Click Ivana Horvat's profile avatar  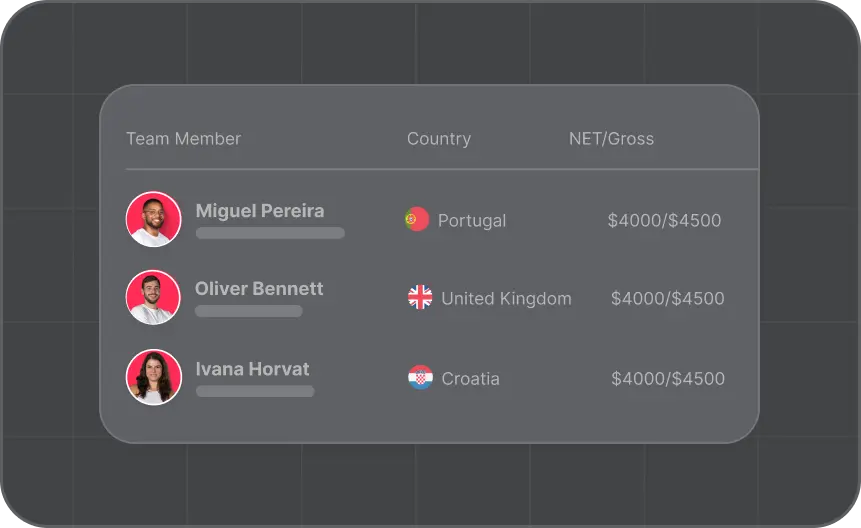(154, 377)
